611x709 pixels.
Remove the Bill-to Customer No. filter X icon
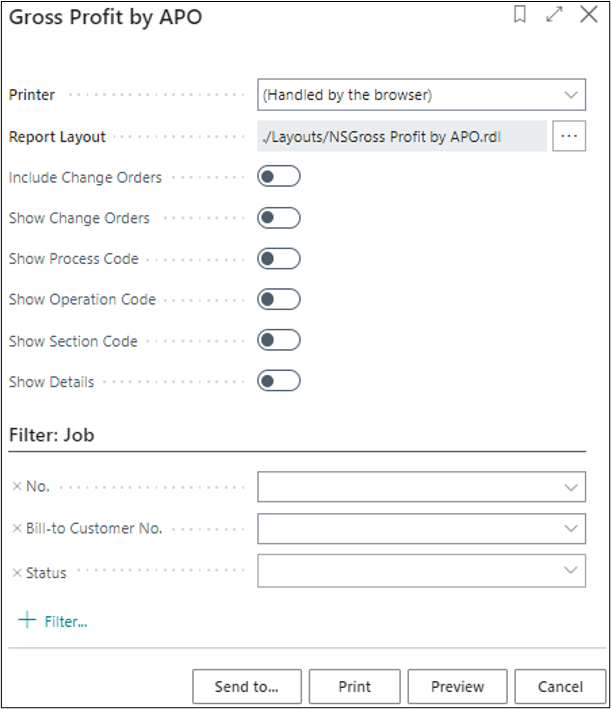[x=16, y=528]
